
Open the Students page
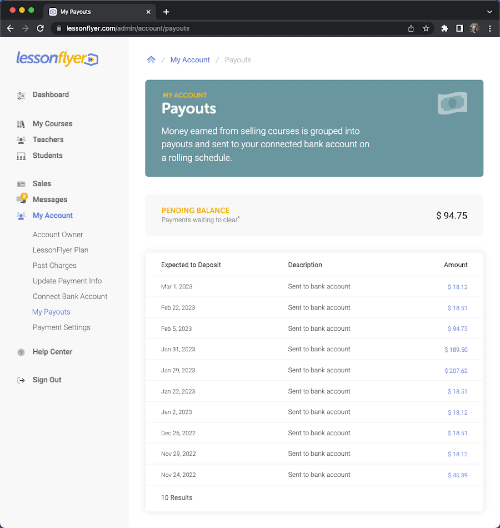point(47,155)
